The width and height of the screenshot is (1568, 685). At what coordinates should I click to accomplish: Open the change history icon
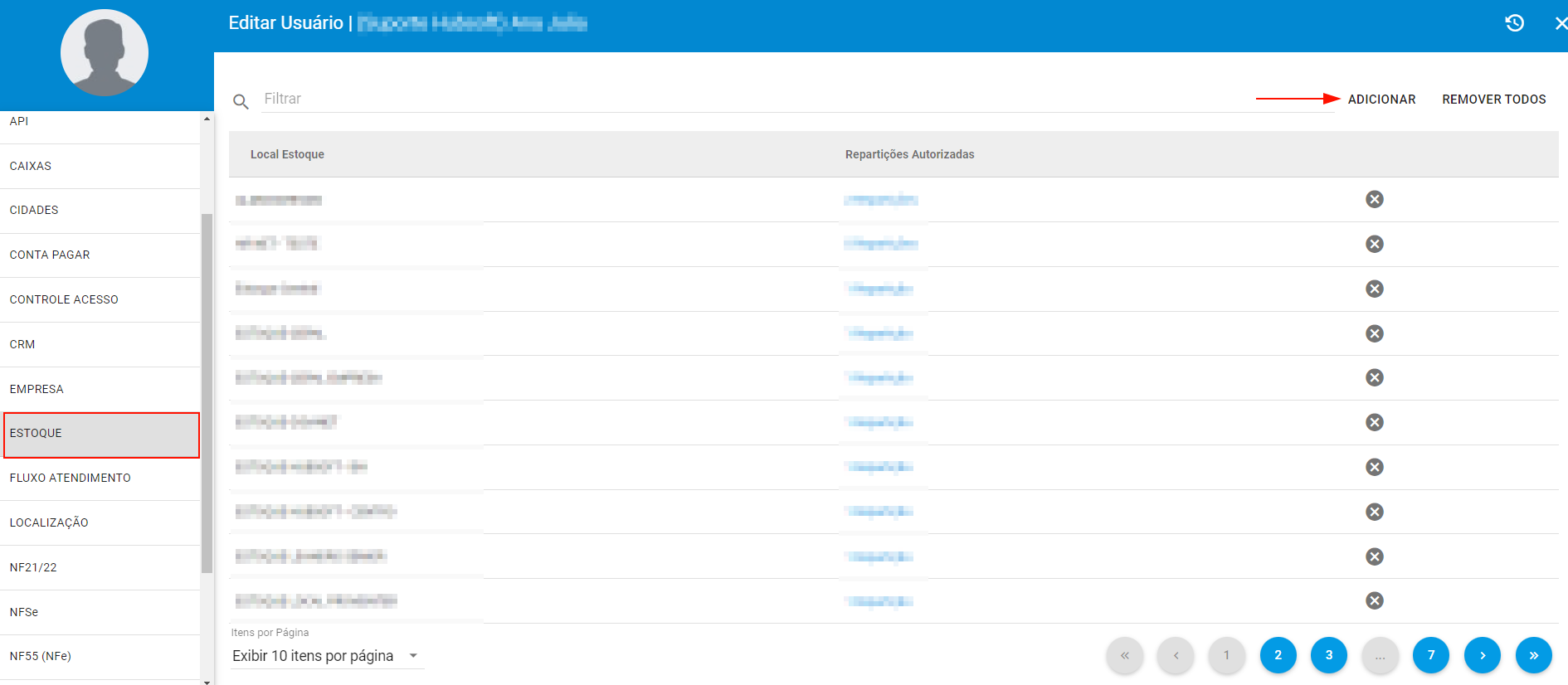[1515, 23]
